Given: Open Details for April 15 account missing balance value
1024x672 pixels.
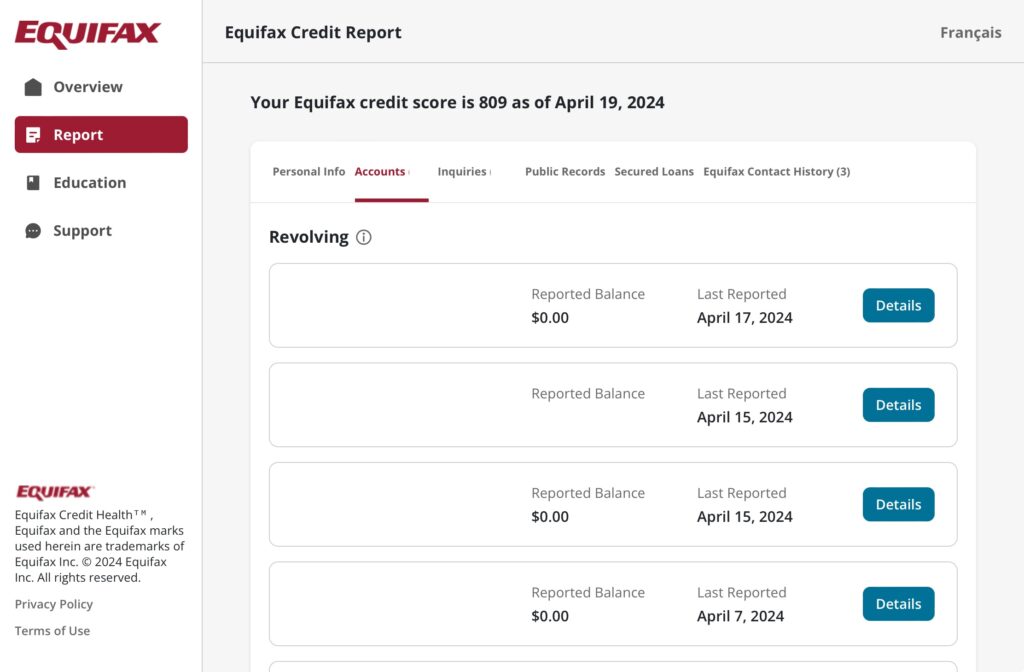Looking at the screenshot, I should pyautogui.click(x=898, y=405).
